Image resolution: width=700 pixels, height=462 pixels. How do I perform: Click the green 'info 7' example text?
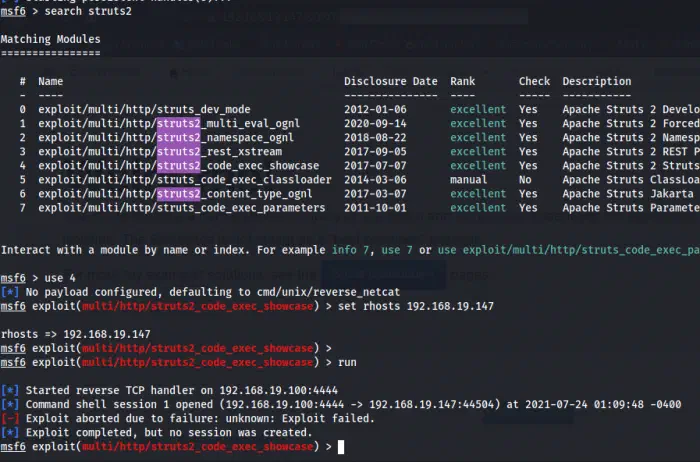coord(350,250)
